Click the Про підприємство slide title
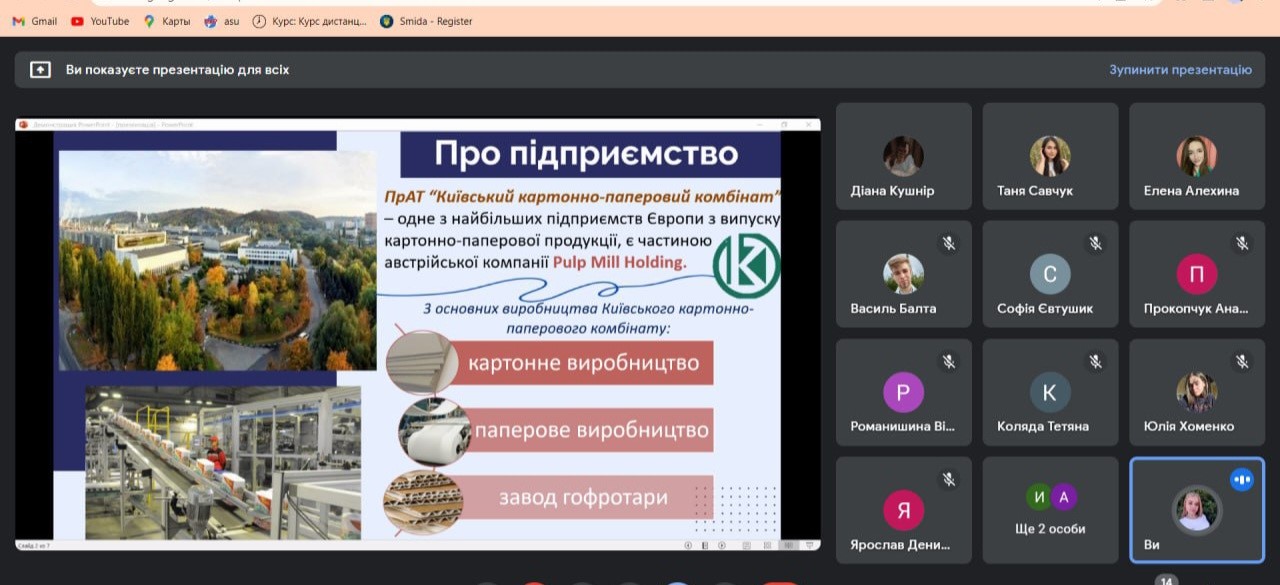Screen dimensions: 1280x585 click(586, 153)
